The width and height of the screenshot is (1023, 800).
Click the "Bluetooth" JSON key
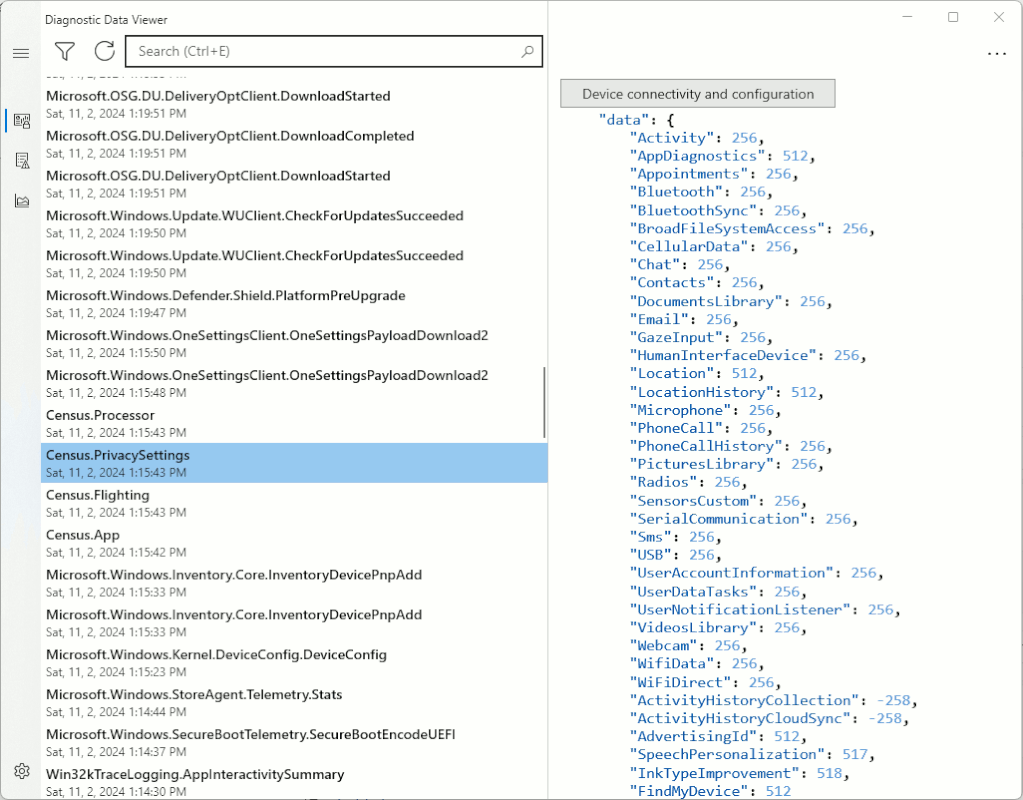click(676, 192)
